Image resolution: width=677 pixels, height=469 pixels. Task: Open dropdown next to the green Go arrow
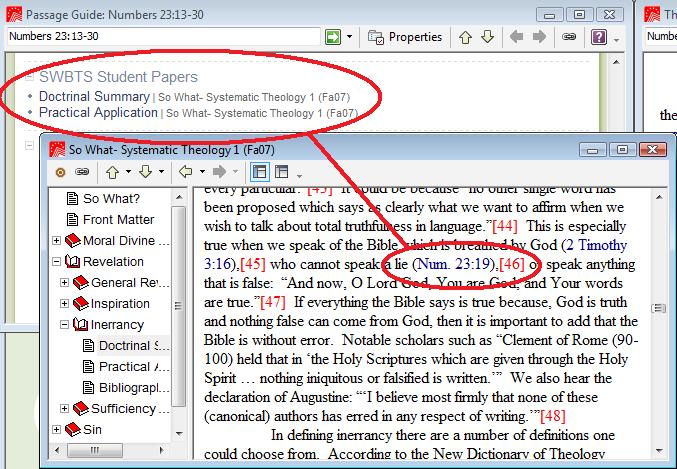[x=350, y=37]
